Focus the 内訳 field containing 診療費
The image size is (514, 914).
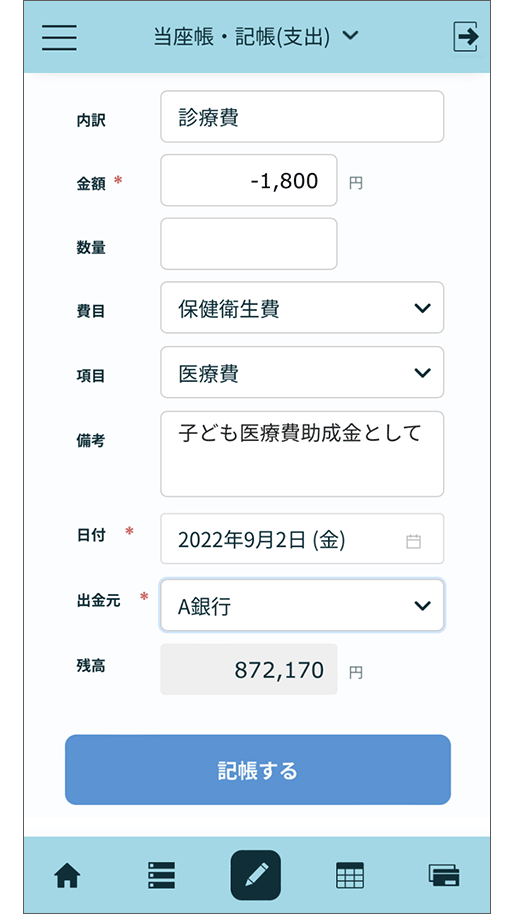(x=302, y=117)
